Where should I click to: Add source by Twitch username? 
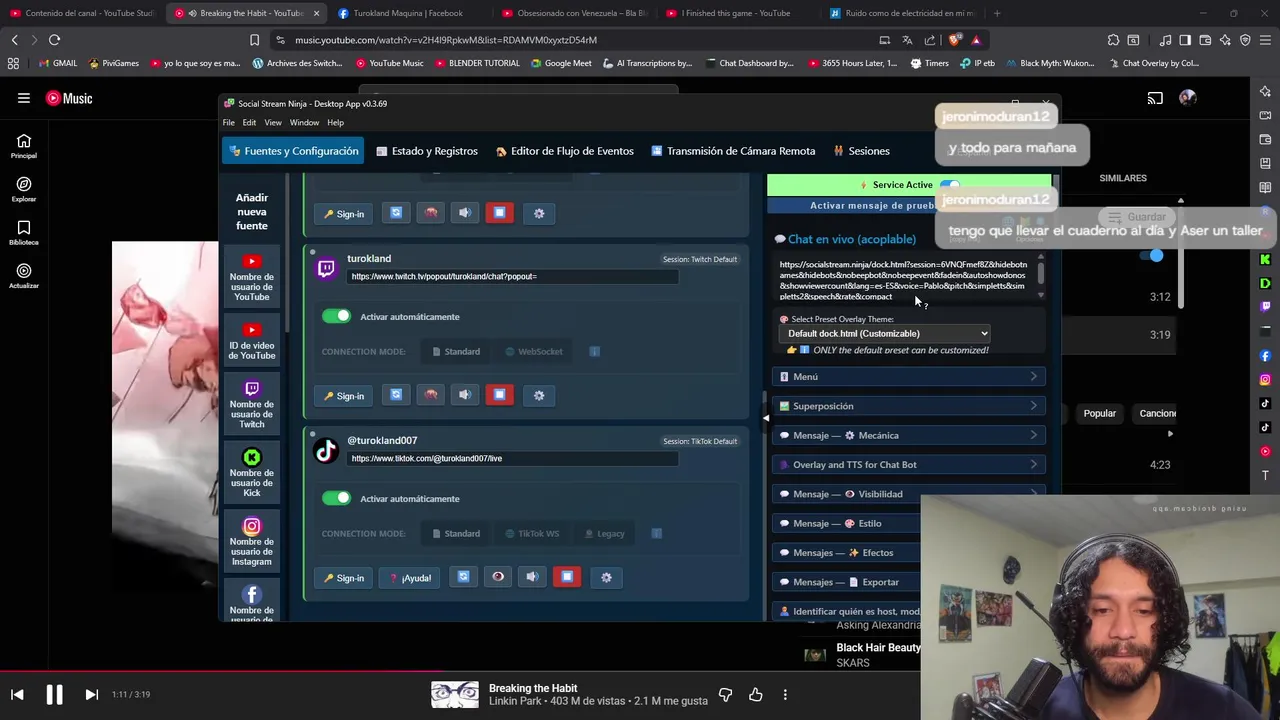pos(252,405)
